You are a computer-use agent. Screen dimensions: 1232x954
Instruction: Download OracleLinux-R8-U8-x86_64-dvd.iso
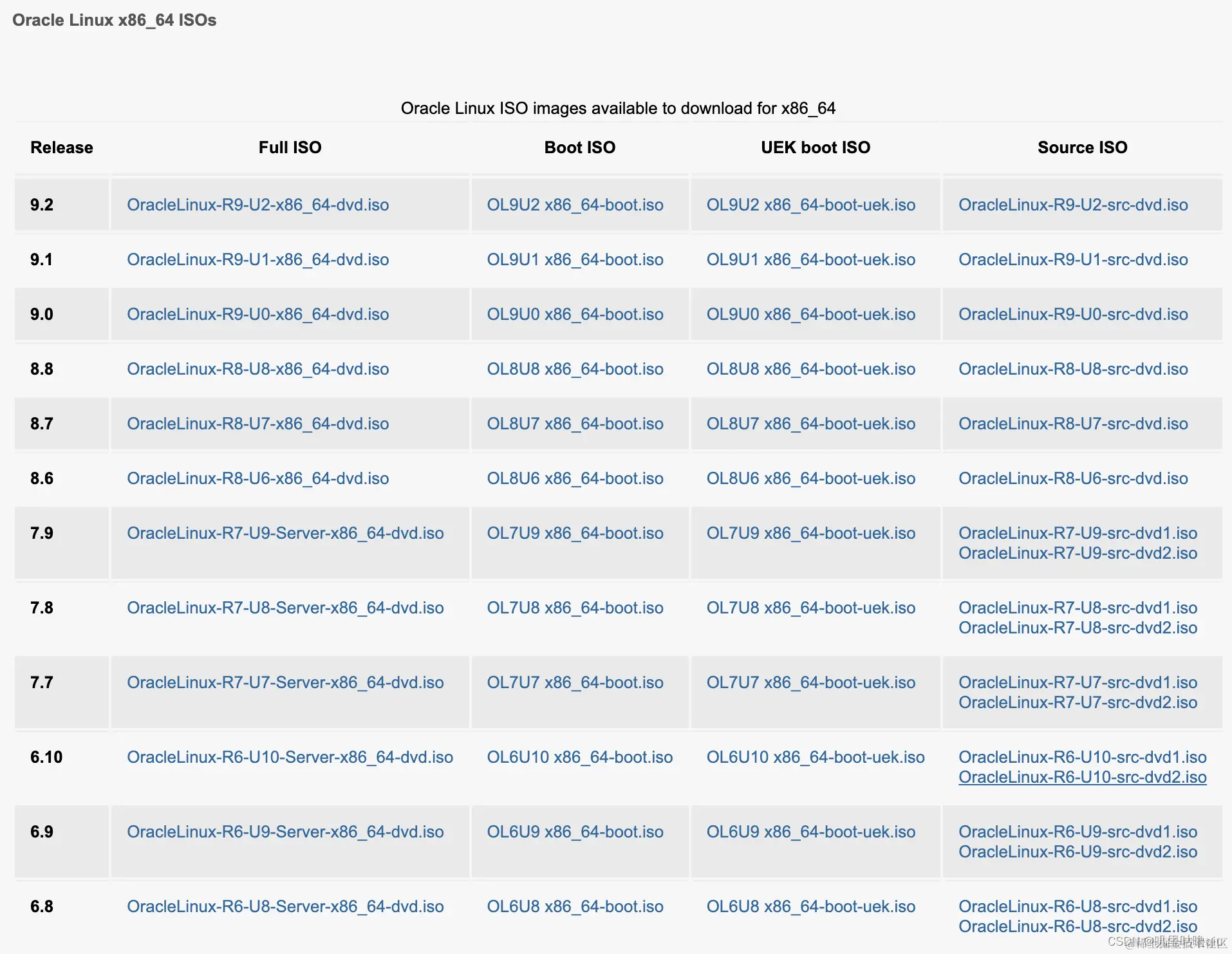pos(257,369)
